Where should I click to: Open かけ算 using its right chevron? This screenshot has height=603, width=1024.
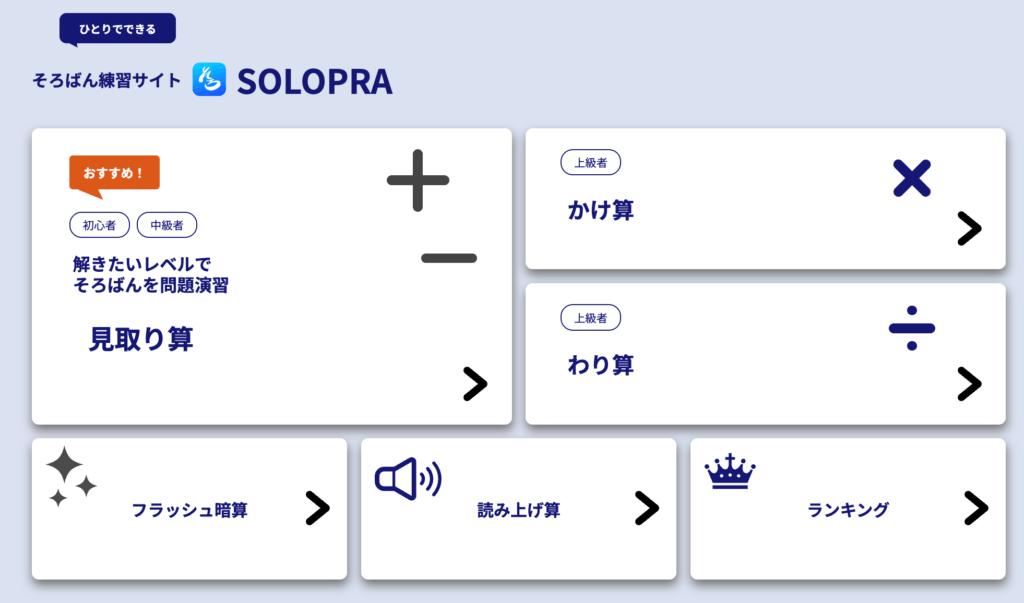(x=969, y=229)
